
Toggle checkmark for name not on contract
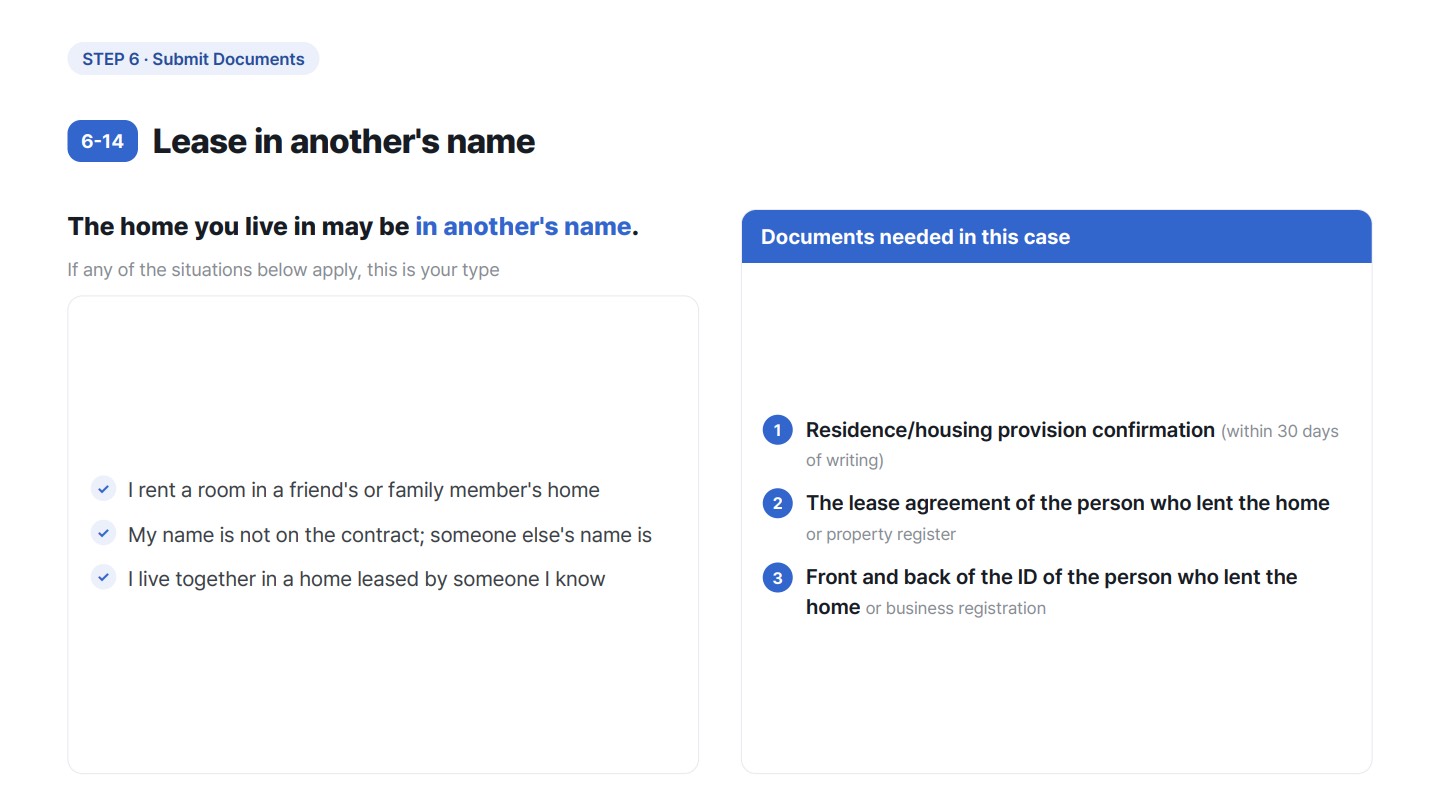(x=103, y=534)
